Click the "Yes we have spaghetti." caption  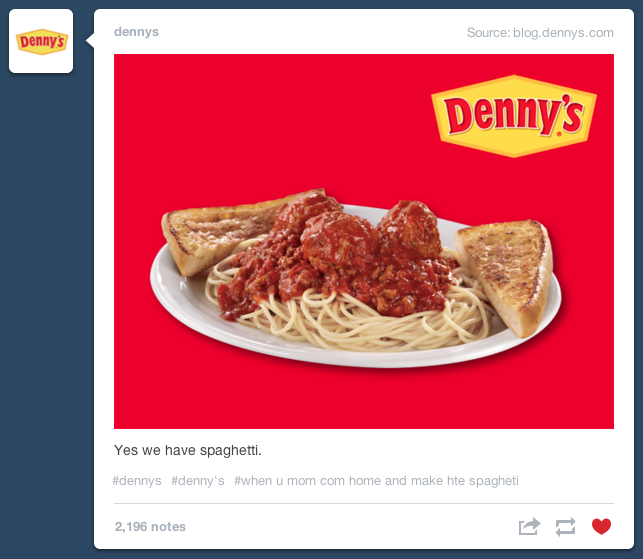point(187,450)
